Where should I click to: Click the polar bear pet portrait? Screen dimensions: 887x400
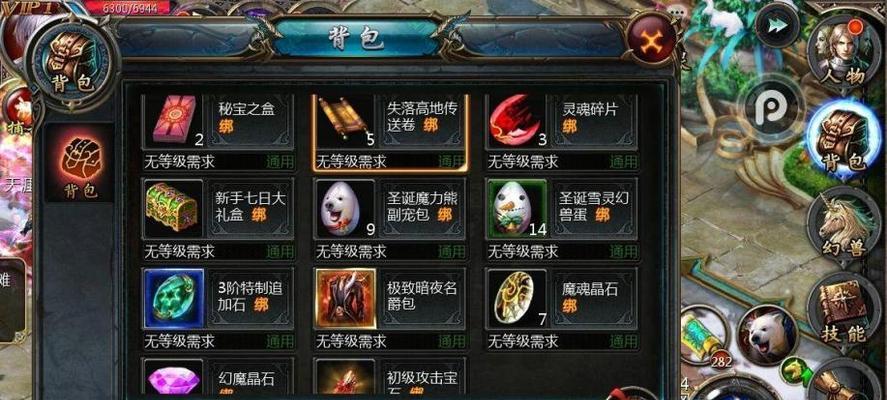tap(767, 335)
